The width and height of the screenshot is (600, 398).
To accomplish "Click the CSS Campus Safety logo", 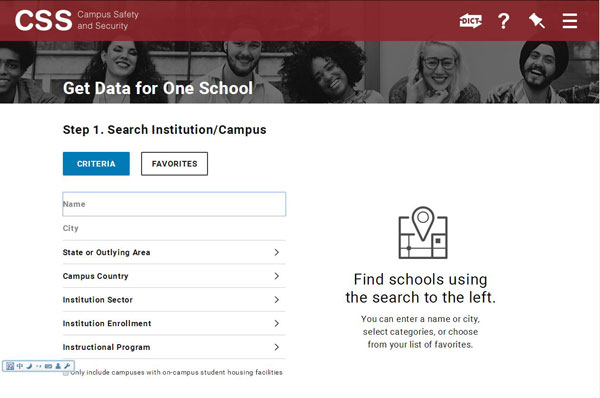I will (77, 20).
